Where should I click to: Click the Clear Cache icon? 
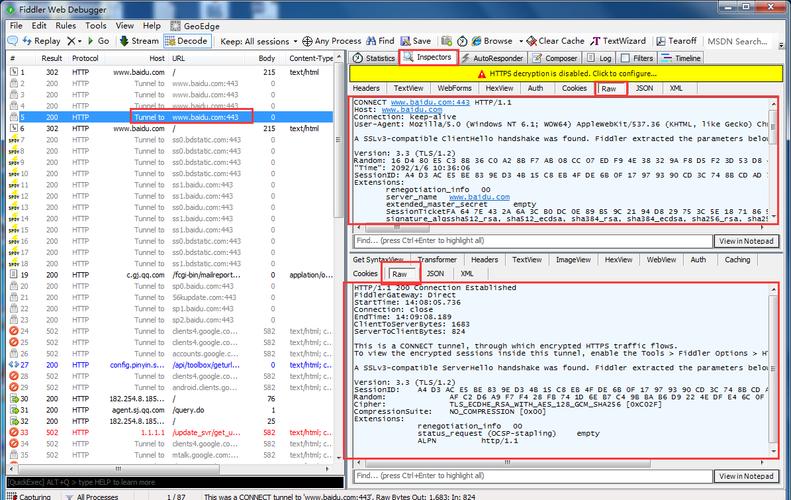tap(530, 41)
